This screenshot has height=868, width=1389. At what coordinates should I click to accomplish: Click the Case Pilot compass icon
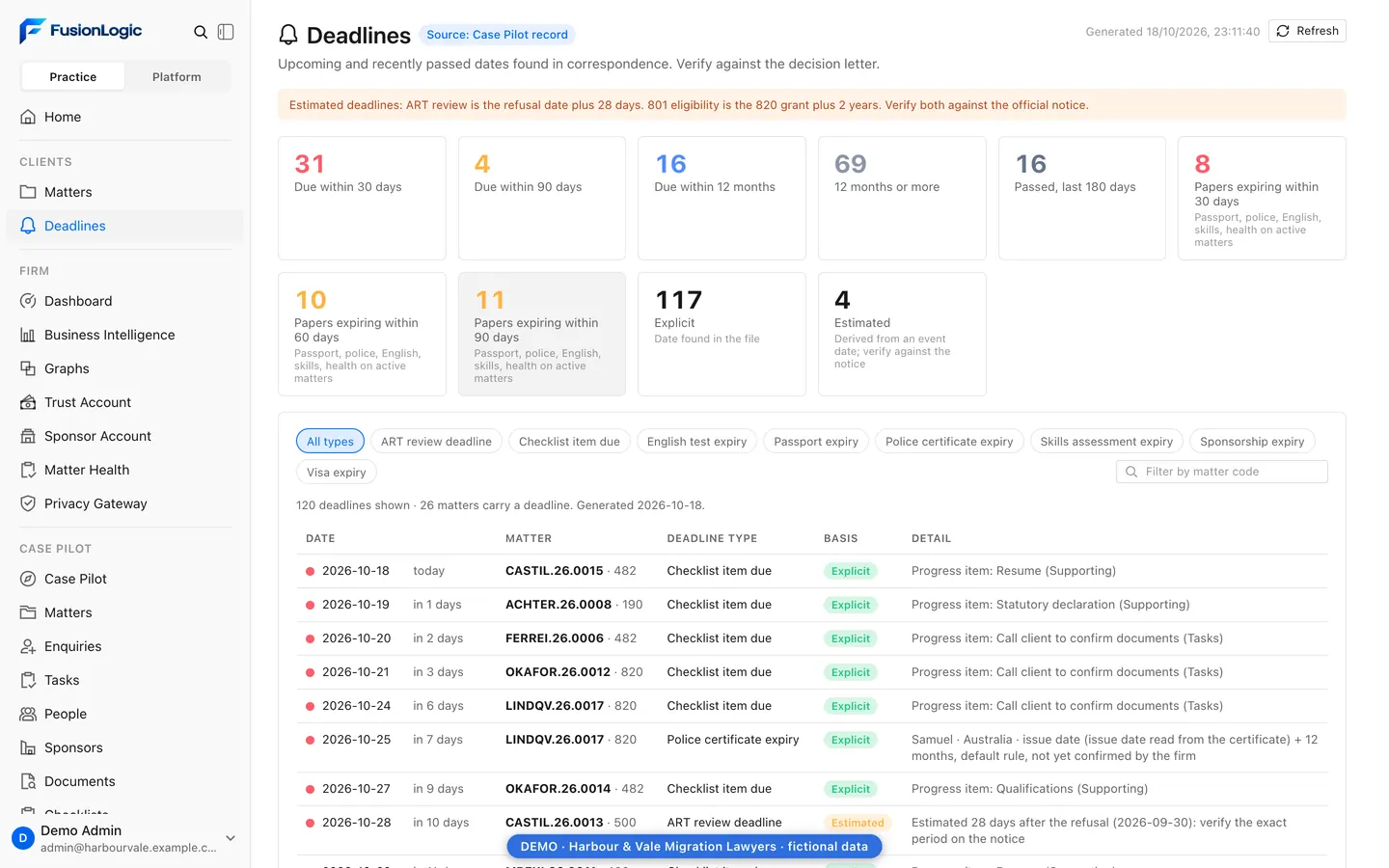(x=28, y=579)
